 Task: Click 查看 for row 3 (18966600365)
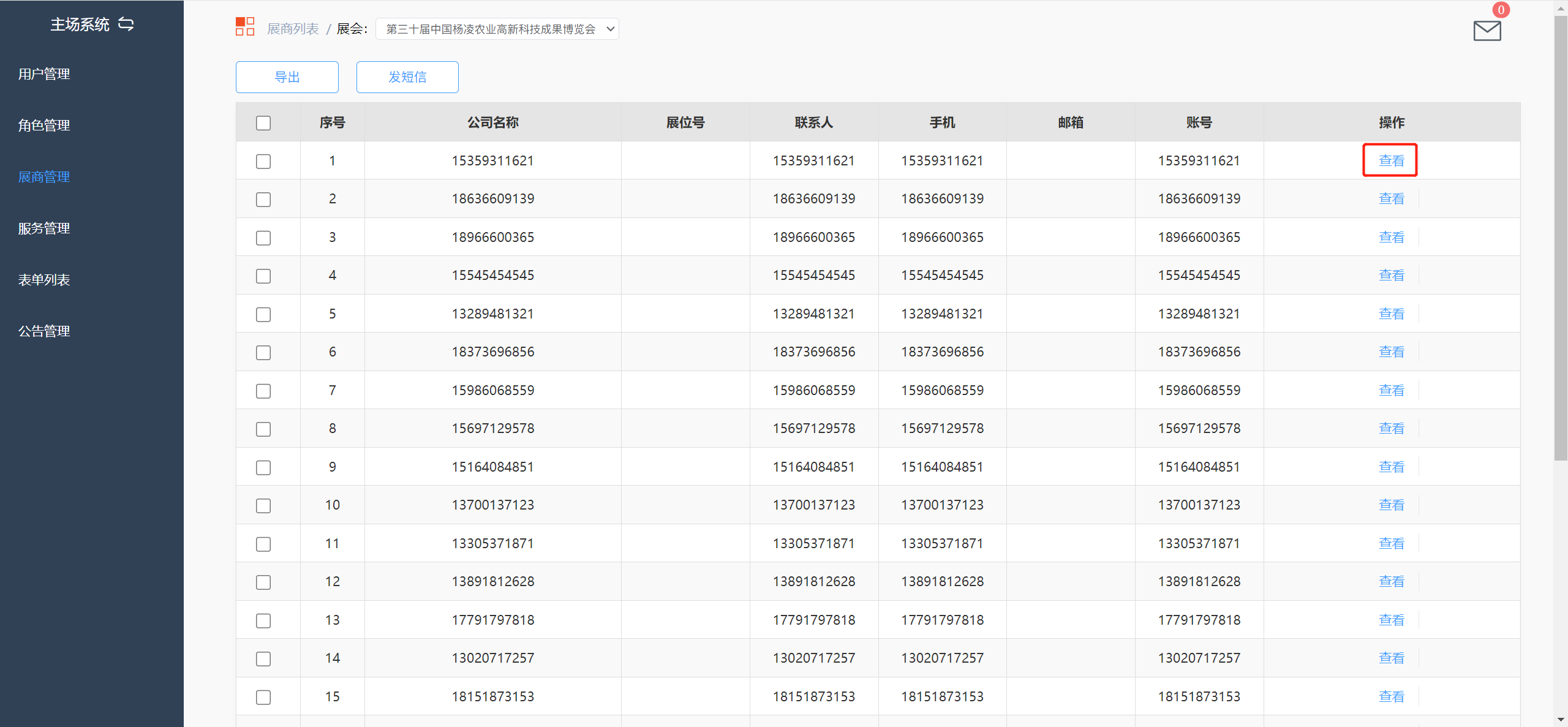[1391, 237]
